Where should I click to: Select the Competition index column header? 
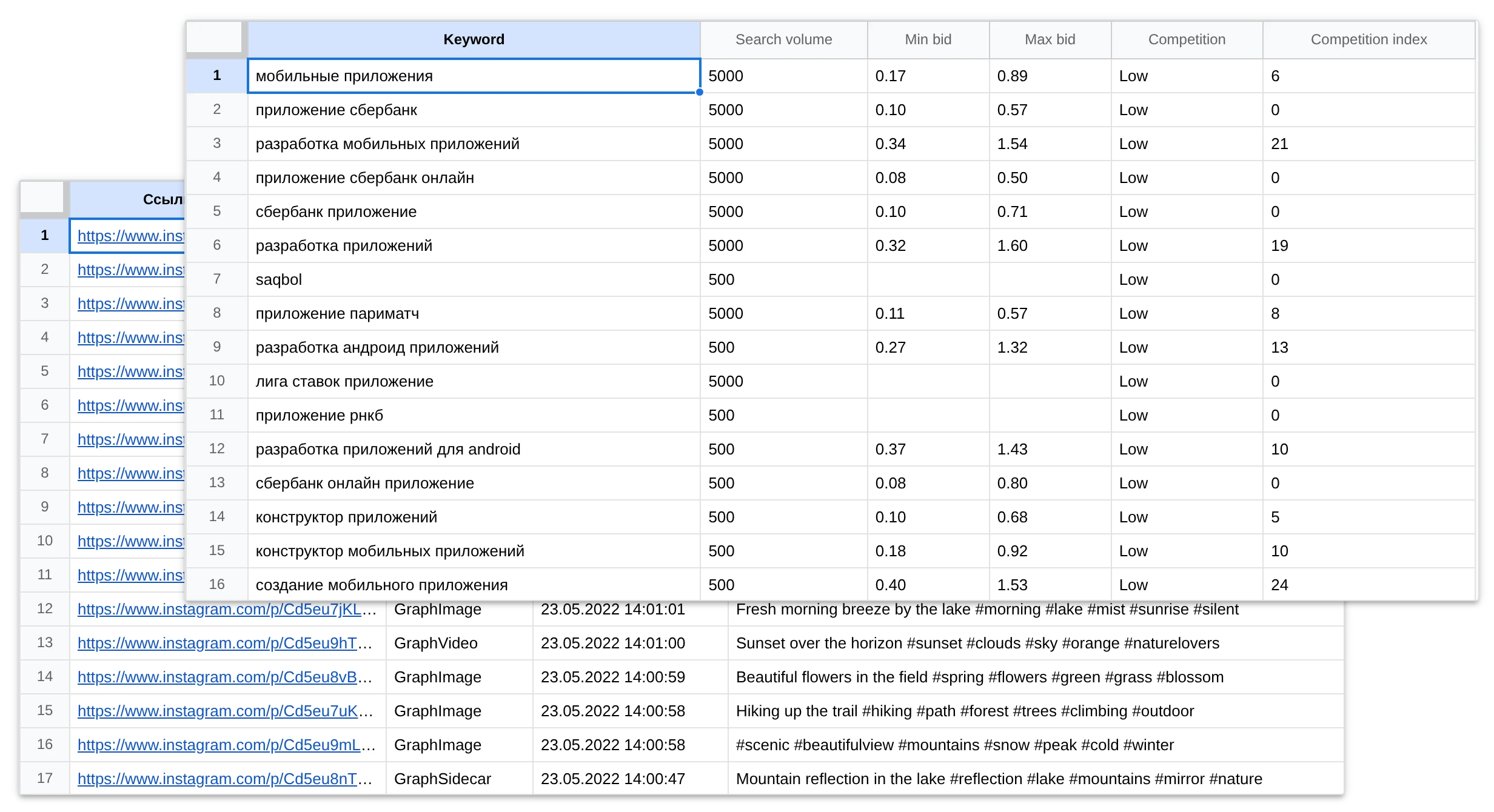tap(1368, 39)
